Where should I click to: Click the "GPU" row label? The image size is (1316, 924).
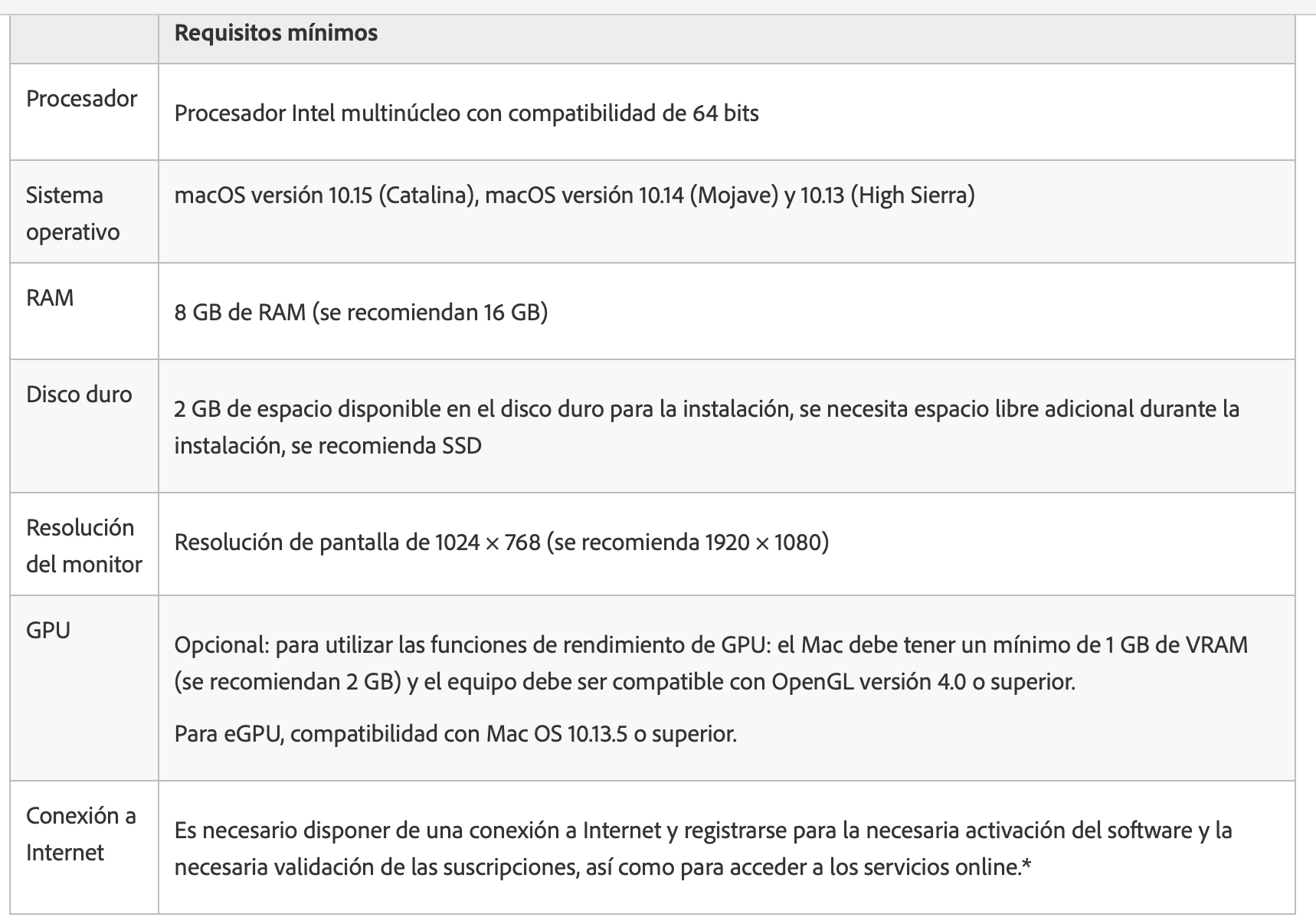tap(47, 631)
